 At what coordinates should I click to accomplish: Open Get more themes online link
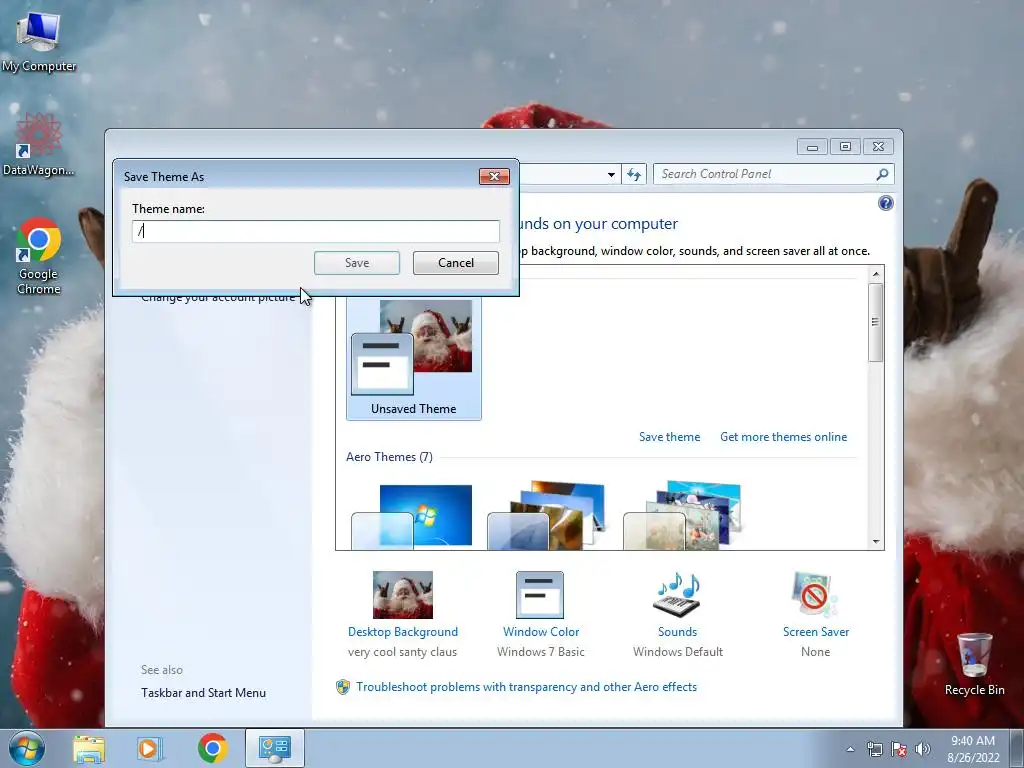(x=784, y=437)
